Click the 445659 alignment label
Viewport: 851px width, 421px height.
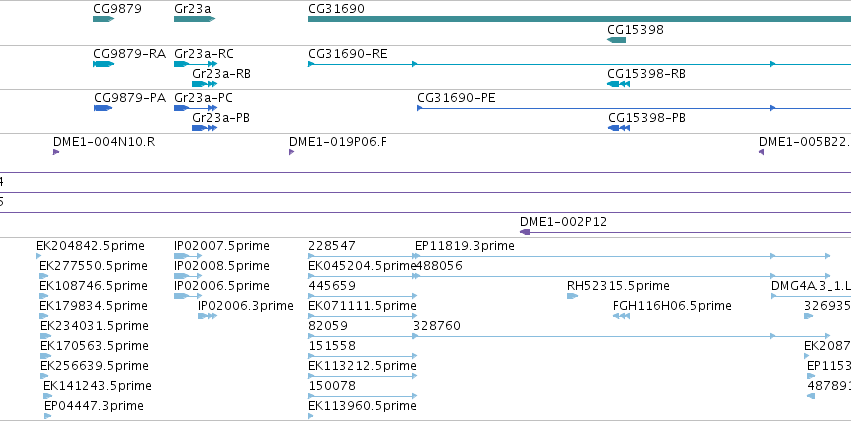pos(332,286)
